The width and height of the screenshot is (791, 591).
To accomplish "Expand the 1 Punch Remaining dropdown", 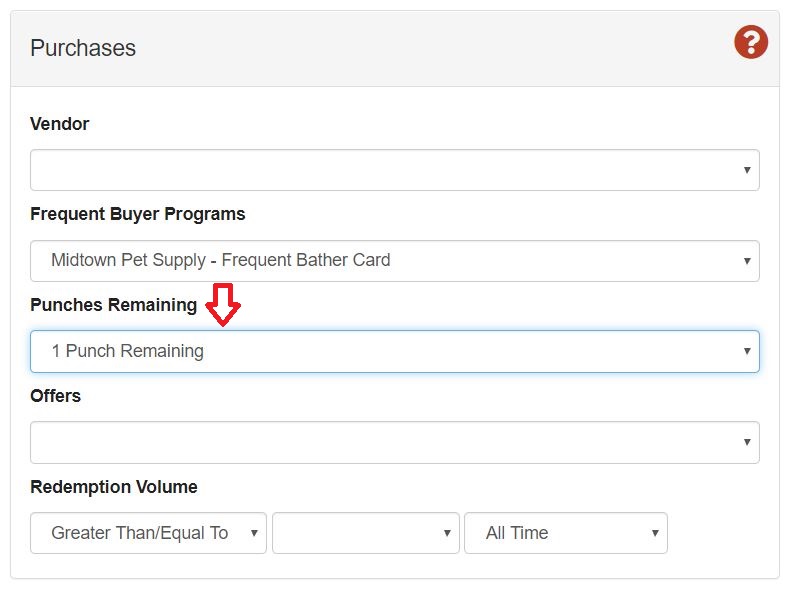I will click(394, 351).
